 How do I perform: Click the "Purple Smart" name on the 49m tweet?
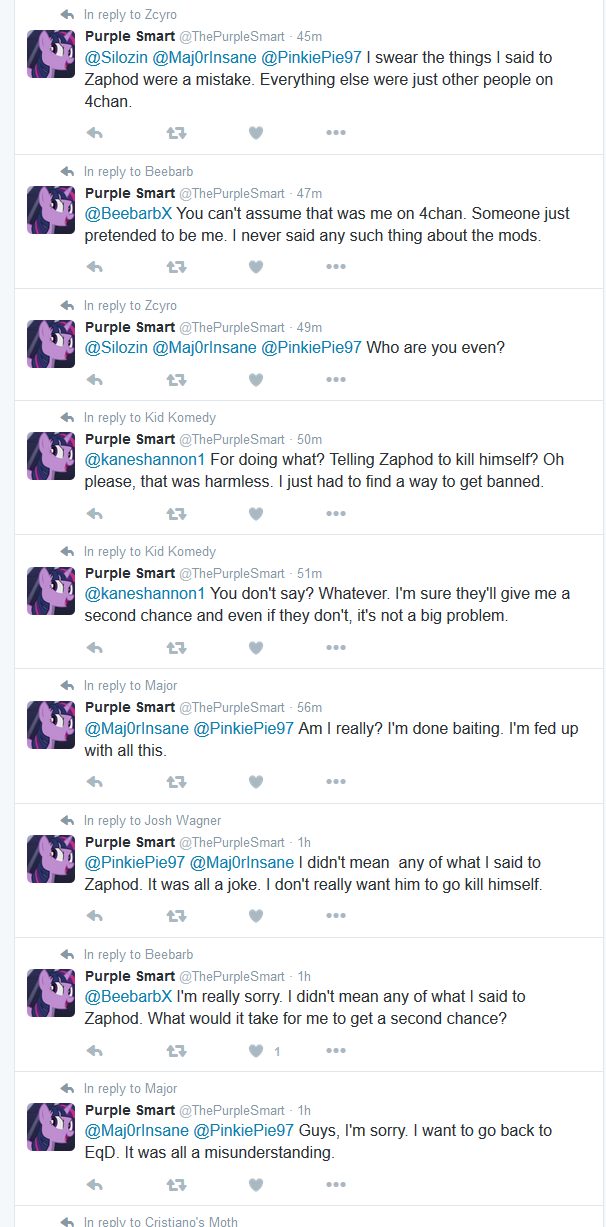(x=130, y=327)
